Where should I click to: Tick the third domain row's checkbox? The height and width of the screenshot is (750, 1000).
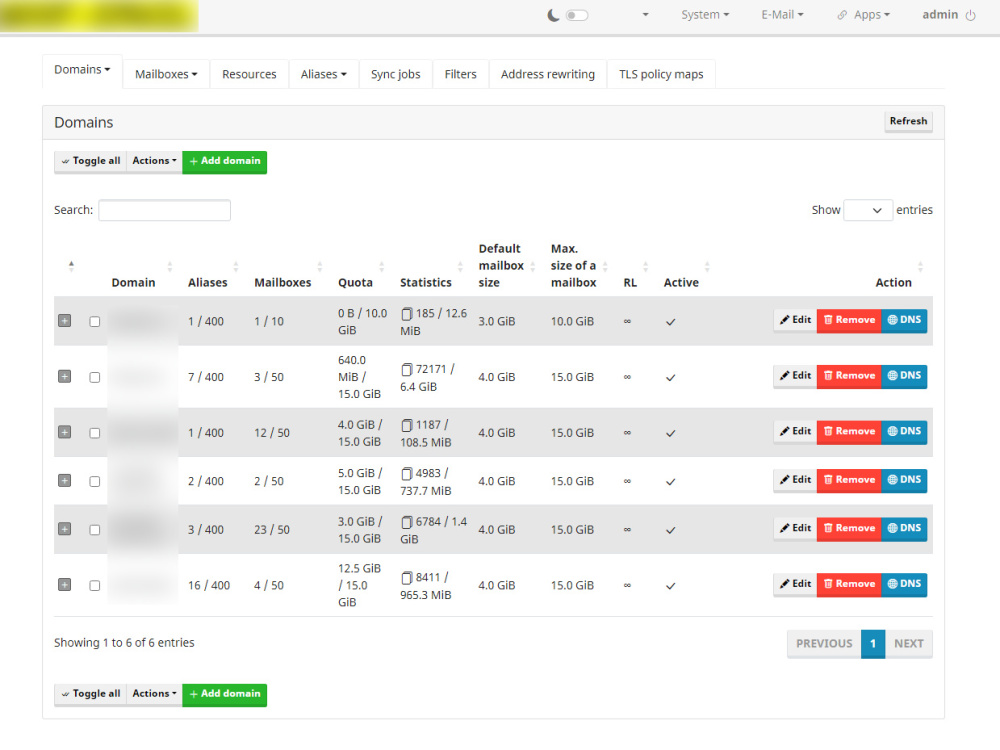point(94,432)
